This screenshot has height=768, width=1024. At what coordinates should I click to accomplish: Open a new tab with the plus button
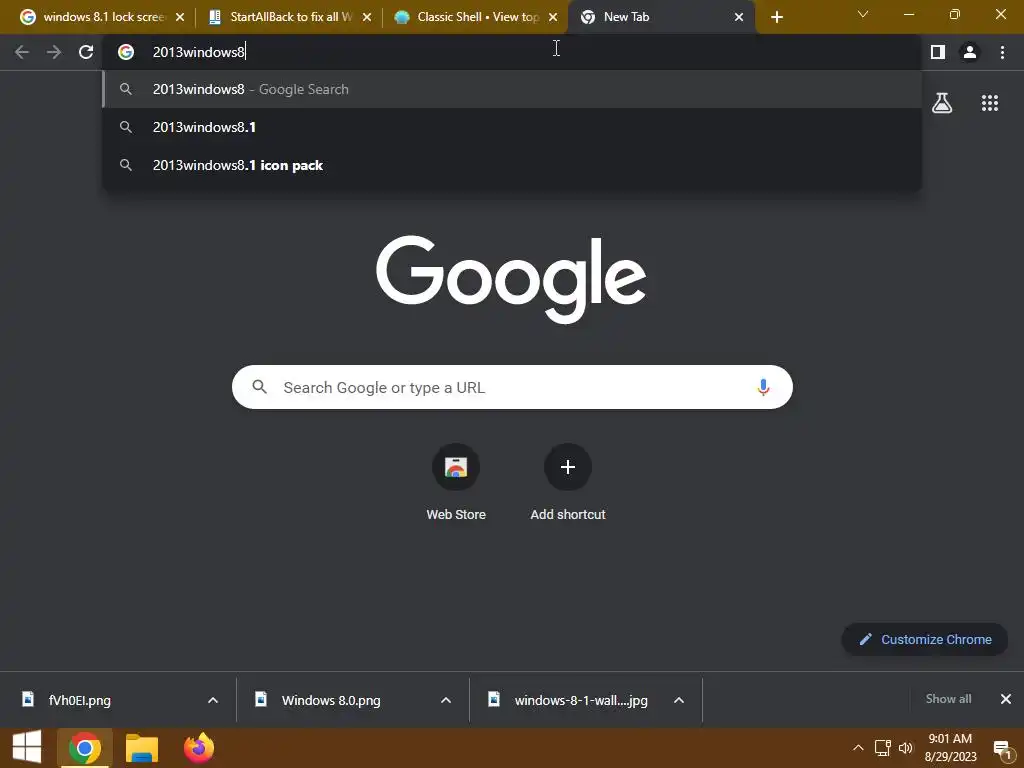point(776,17)
